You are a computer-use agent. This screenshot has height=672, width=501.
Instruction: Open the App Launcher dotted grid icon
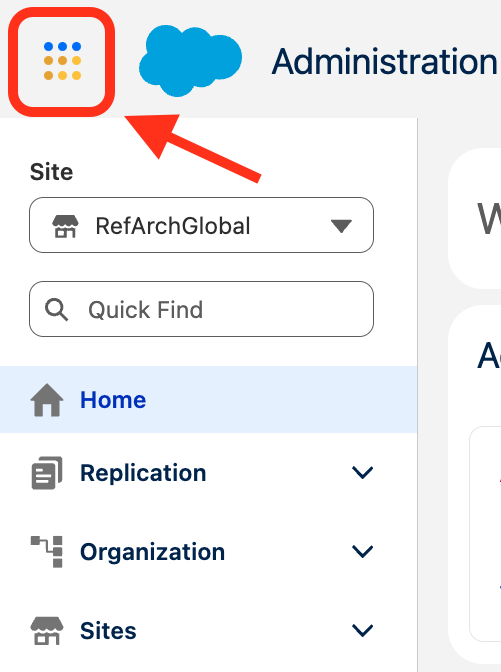pyautogui.click(x=62, y=61)
